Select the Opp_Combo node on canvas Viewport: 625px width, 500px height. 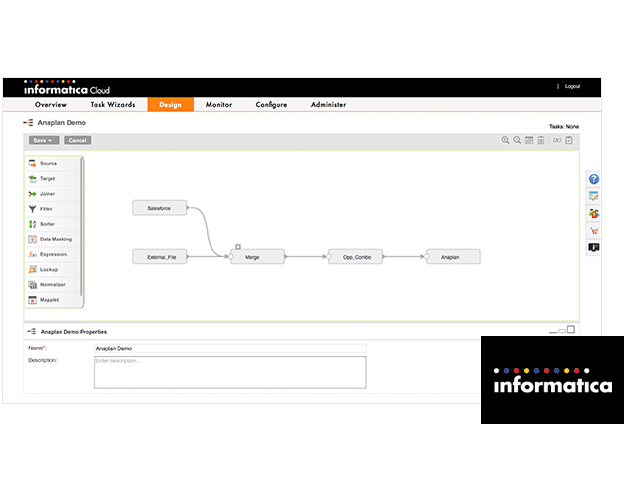356,257
